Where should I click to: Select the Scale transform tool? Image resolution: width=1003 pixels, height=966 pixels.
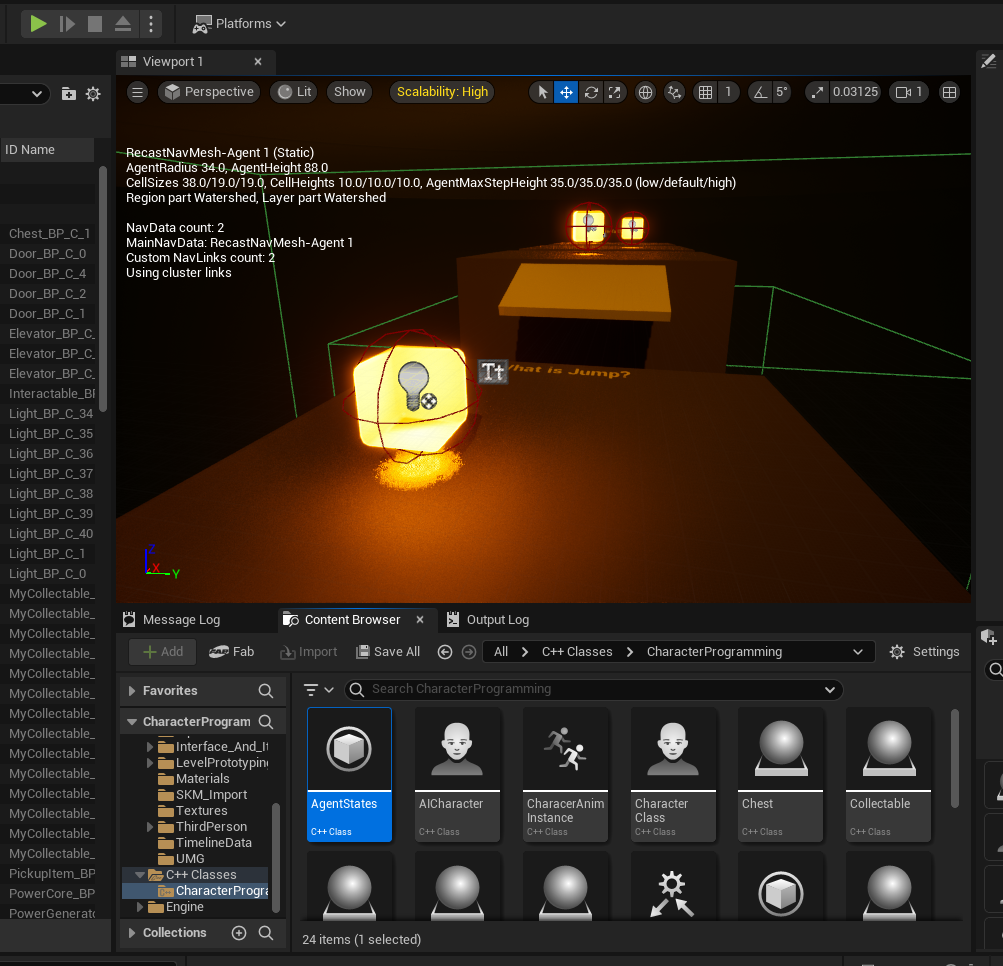(614, 92)
